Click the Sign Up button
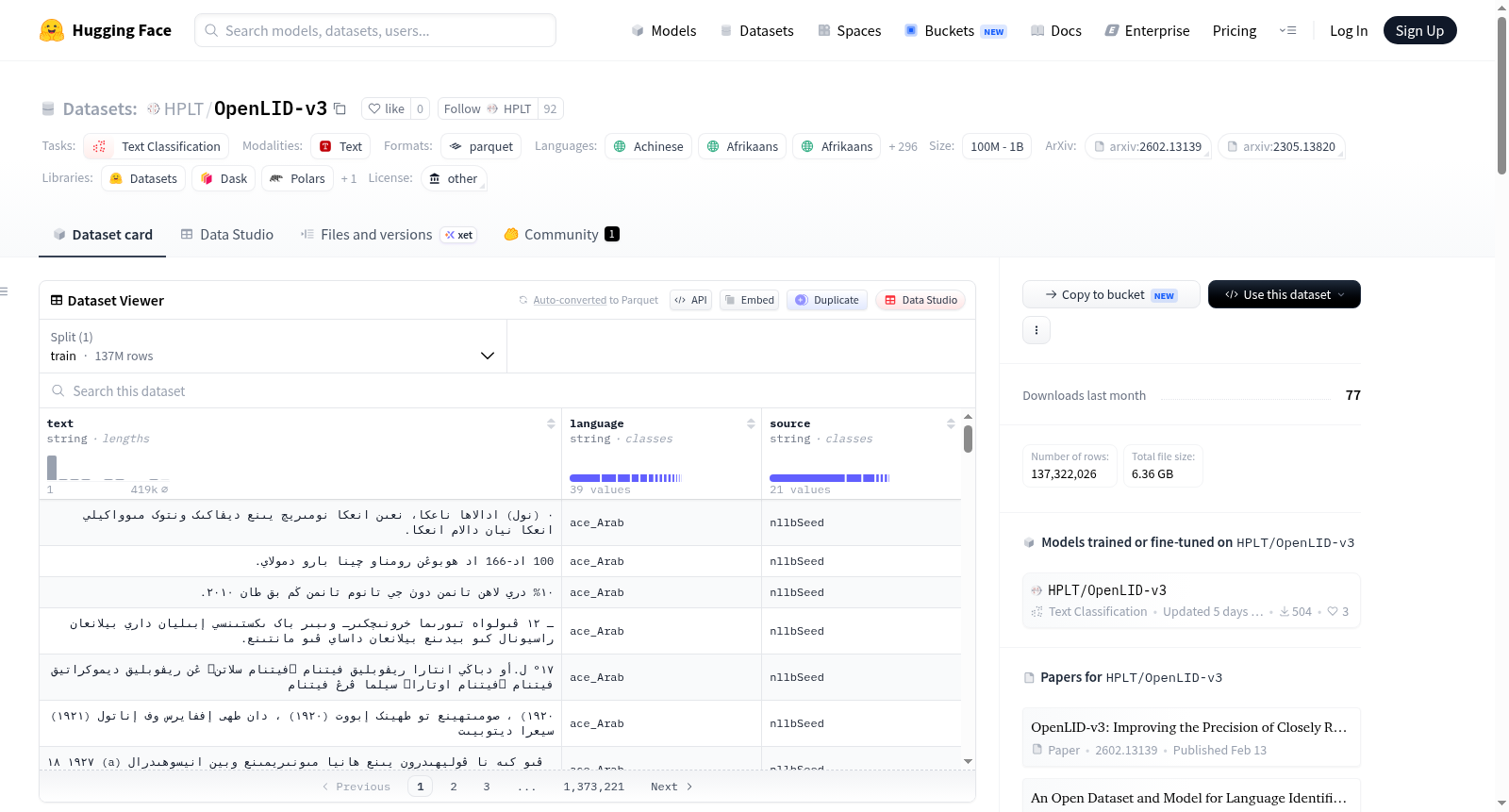This screenshot has width=1509, height=812. (x=1419, y=30)
